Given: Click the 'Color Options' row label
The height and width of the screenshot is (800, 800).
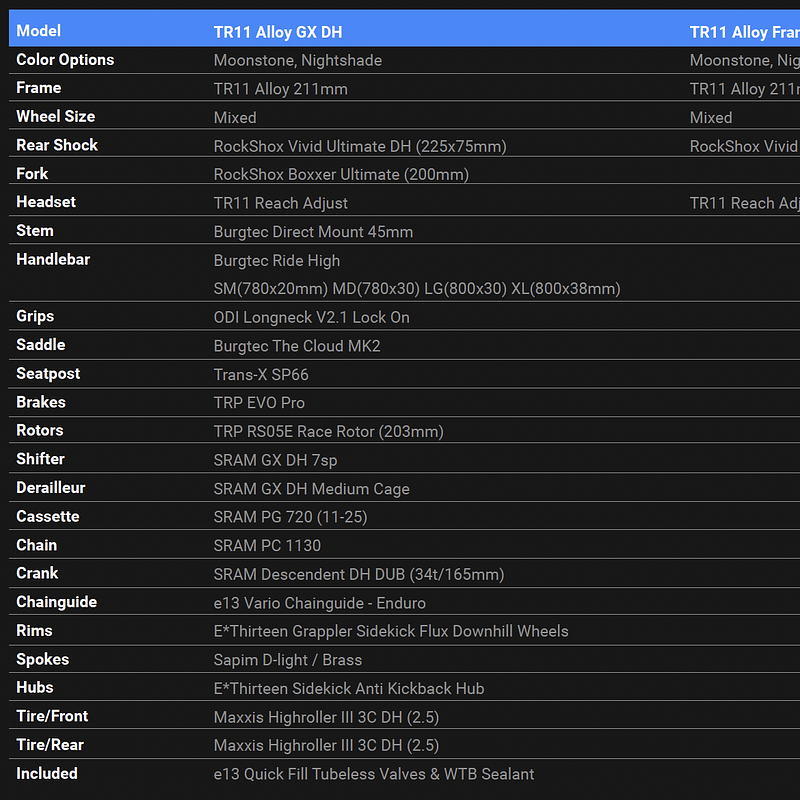Looking at the screenshot, I should (x=65, y=60).
